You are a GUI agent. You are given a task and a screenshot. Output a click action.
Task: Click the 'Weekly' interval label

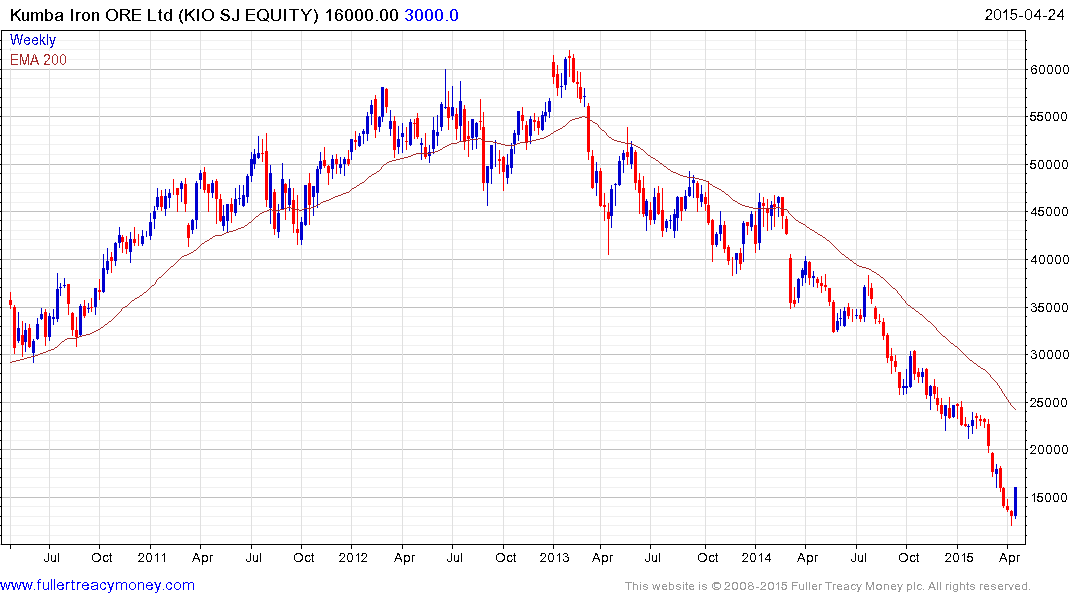(x=33, y=40)
